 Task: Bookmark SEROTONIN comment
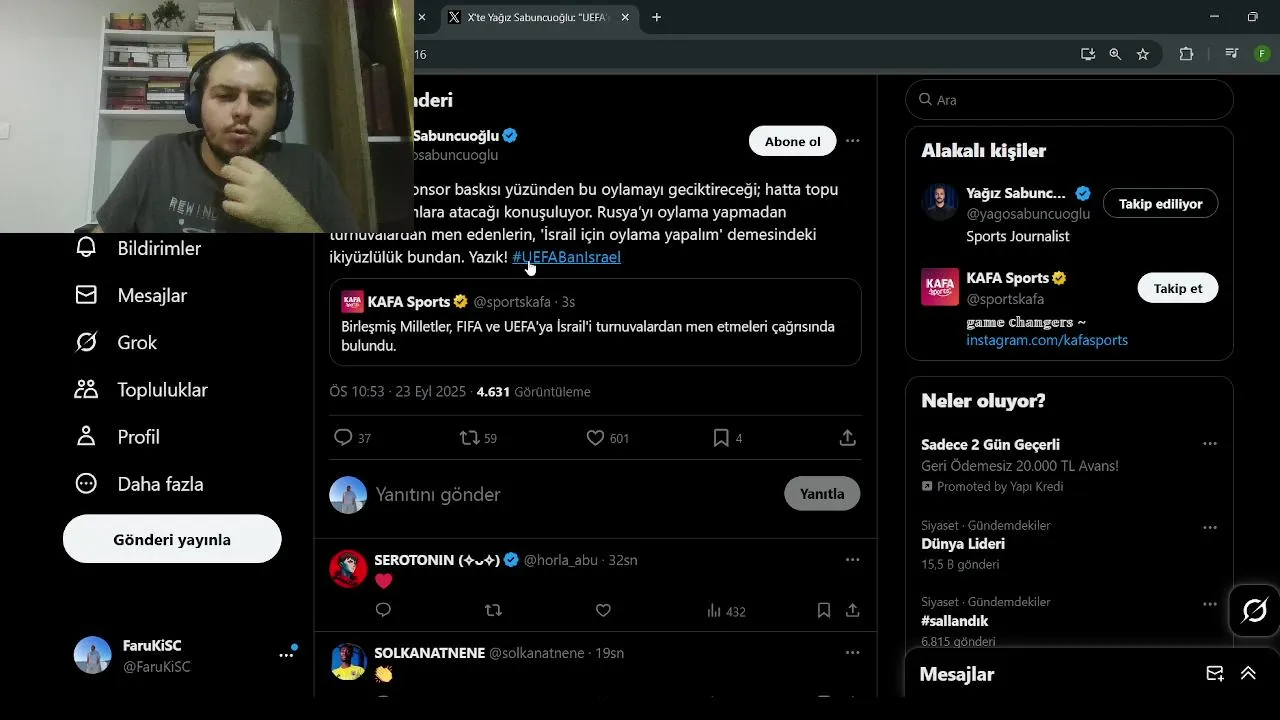coord(824,610)
